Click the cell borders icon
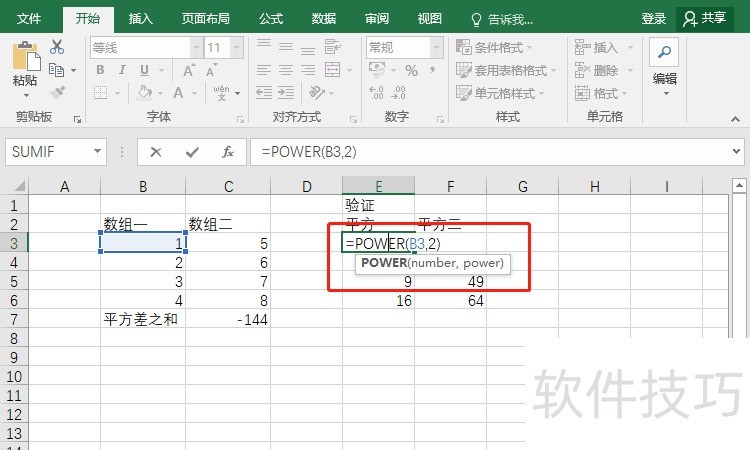The image size is (750, 450). click(100, 92)
